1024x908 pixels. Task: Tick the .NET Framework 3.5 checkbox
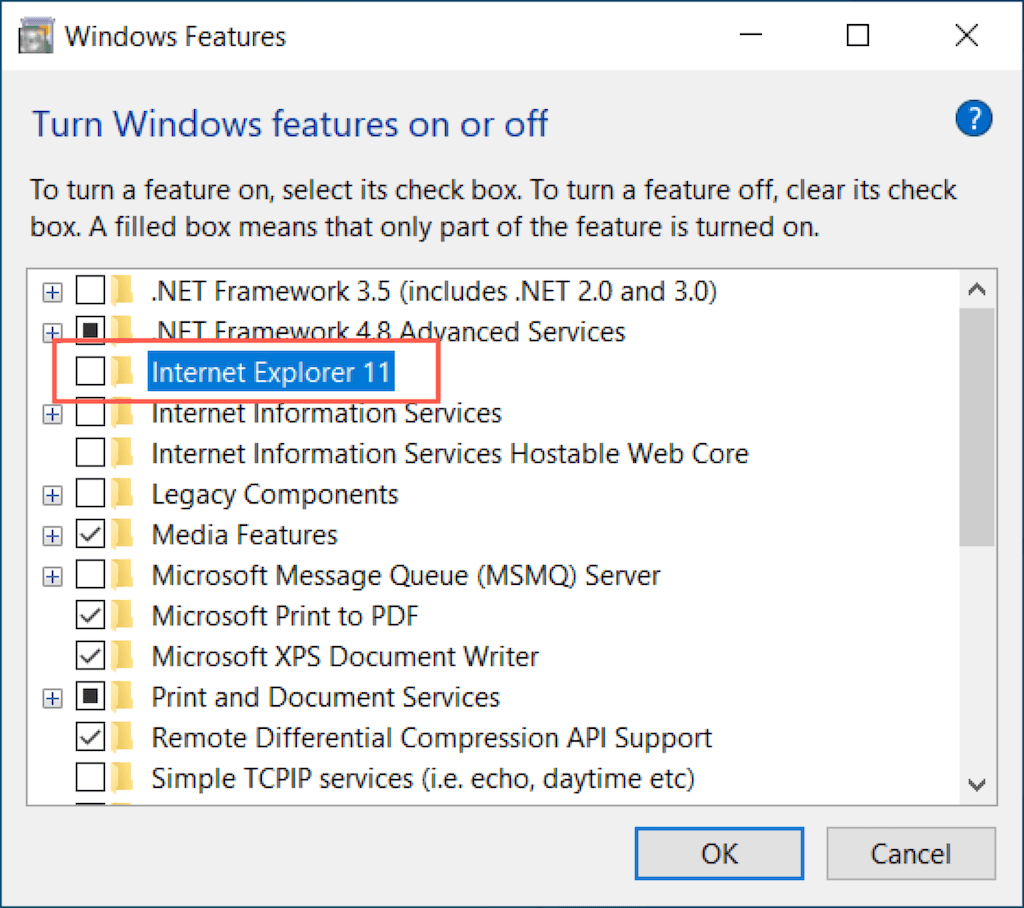coord(91,292)
